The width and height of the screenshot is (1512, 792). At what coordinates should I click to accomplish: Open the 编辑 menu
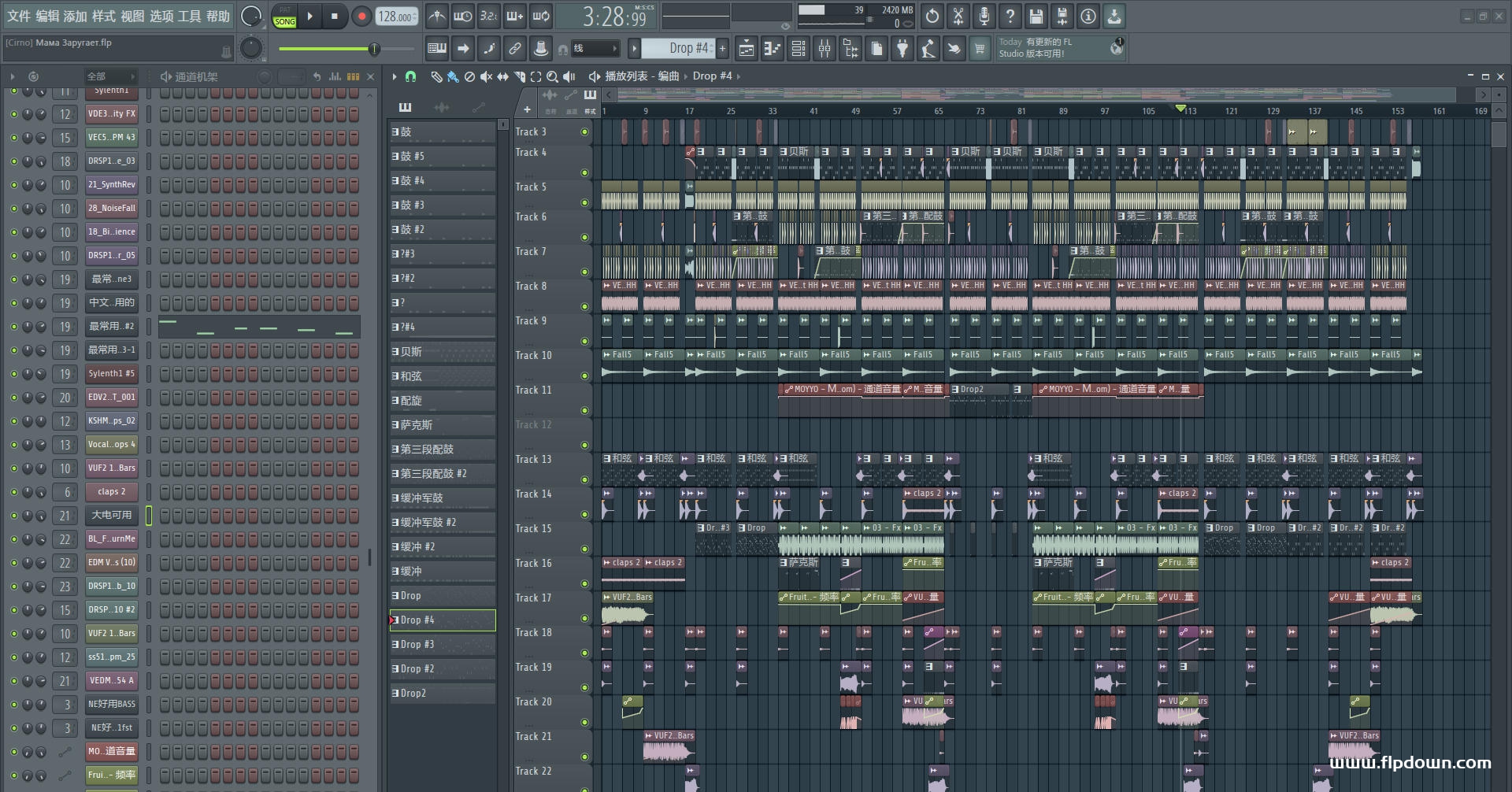(47, 16)
